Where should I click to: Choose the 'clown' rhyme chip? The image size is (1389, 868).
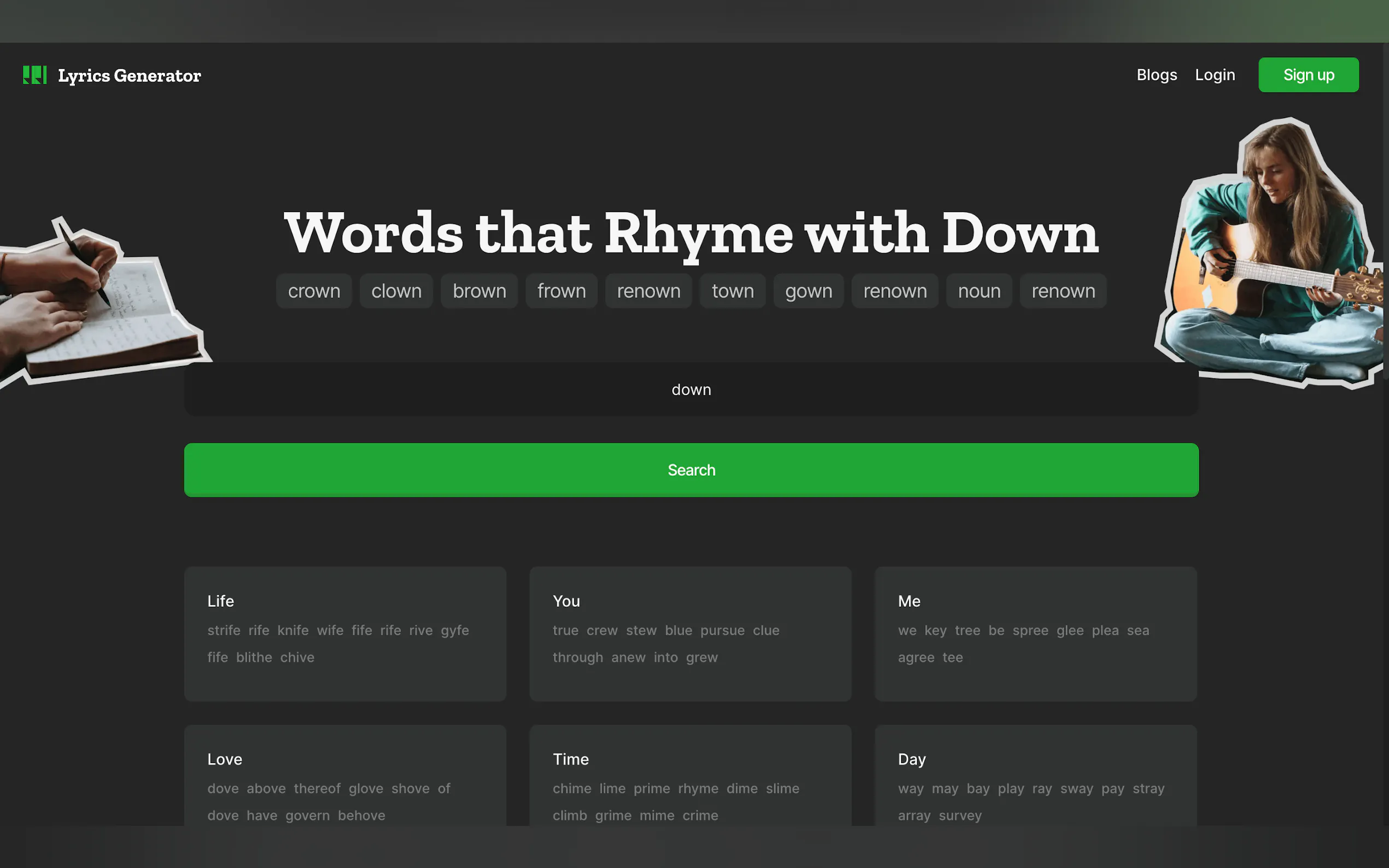tap(396, 291)
